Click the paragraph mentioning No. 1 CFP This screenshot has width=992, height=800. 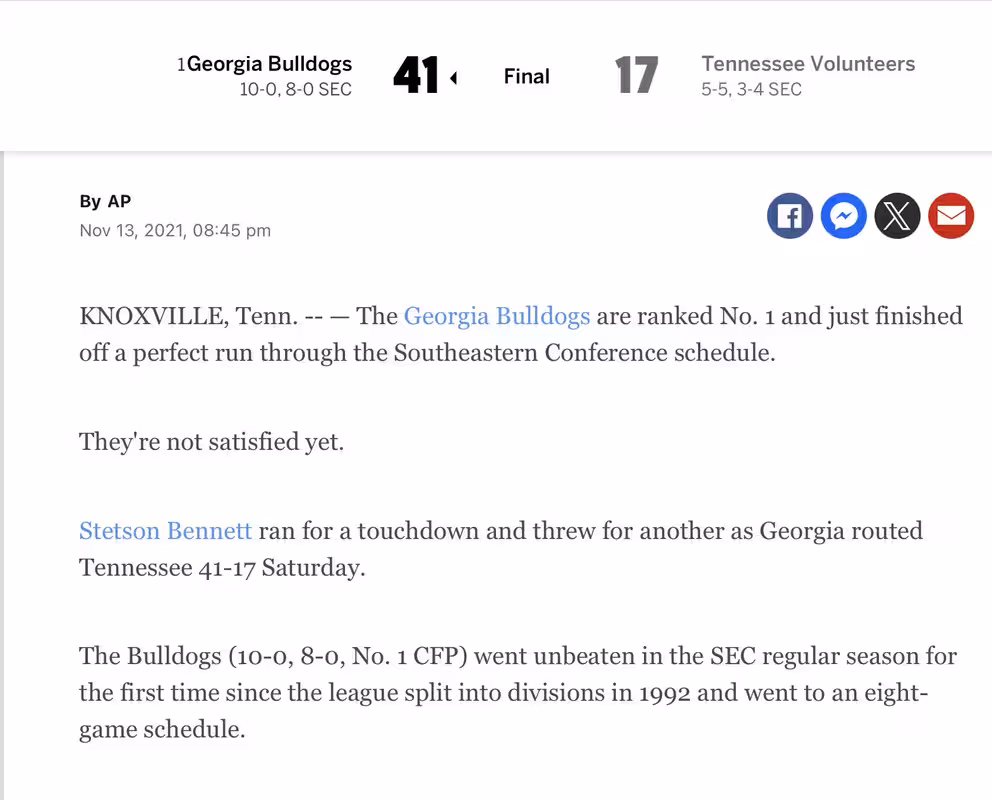coord(519,692)
